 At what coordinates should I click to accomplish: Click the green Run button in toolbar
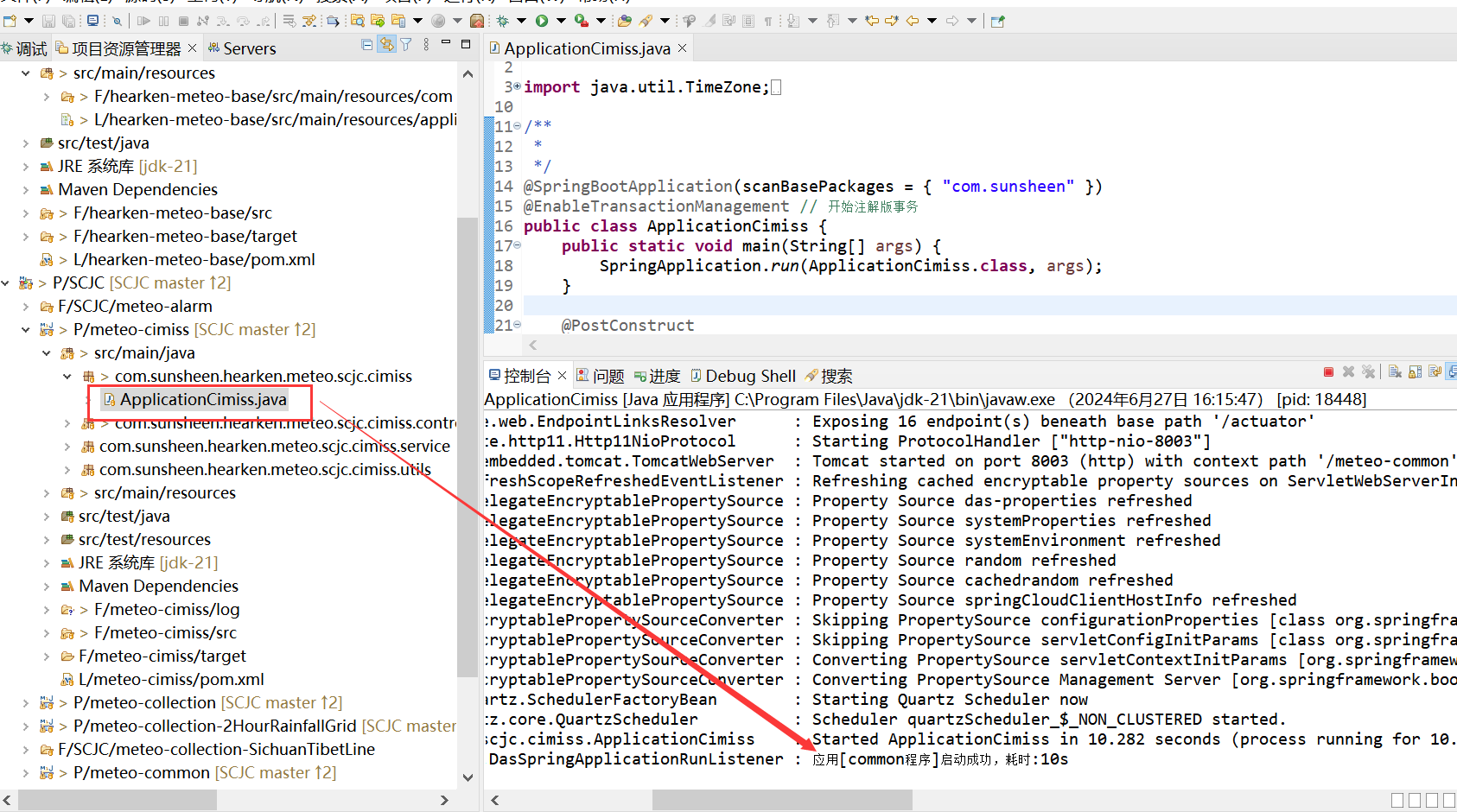pos(542,21)
